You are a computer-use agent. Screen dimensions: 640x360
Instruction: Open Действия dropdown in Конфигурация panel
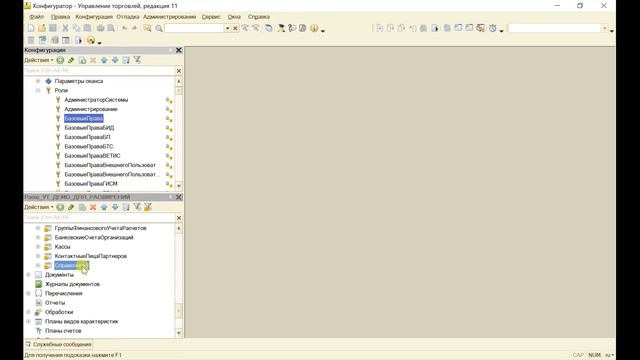[38, 60]
